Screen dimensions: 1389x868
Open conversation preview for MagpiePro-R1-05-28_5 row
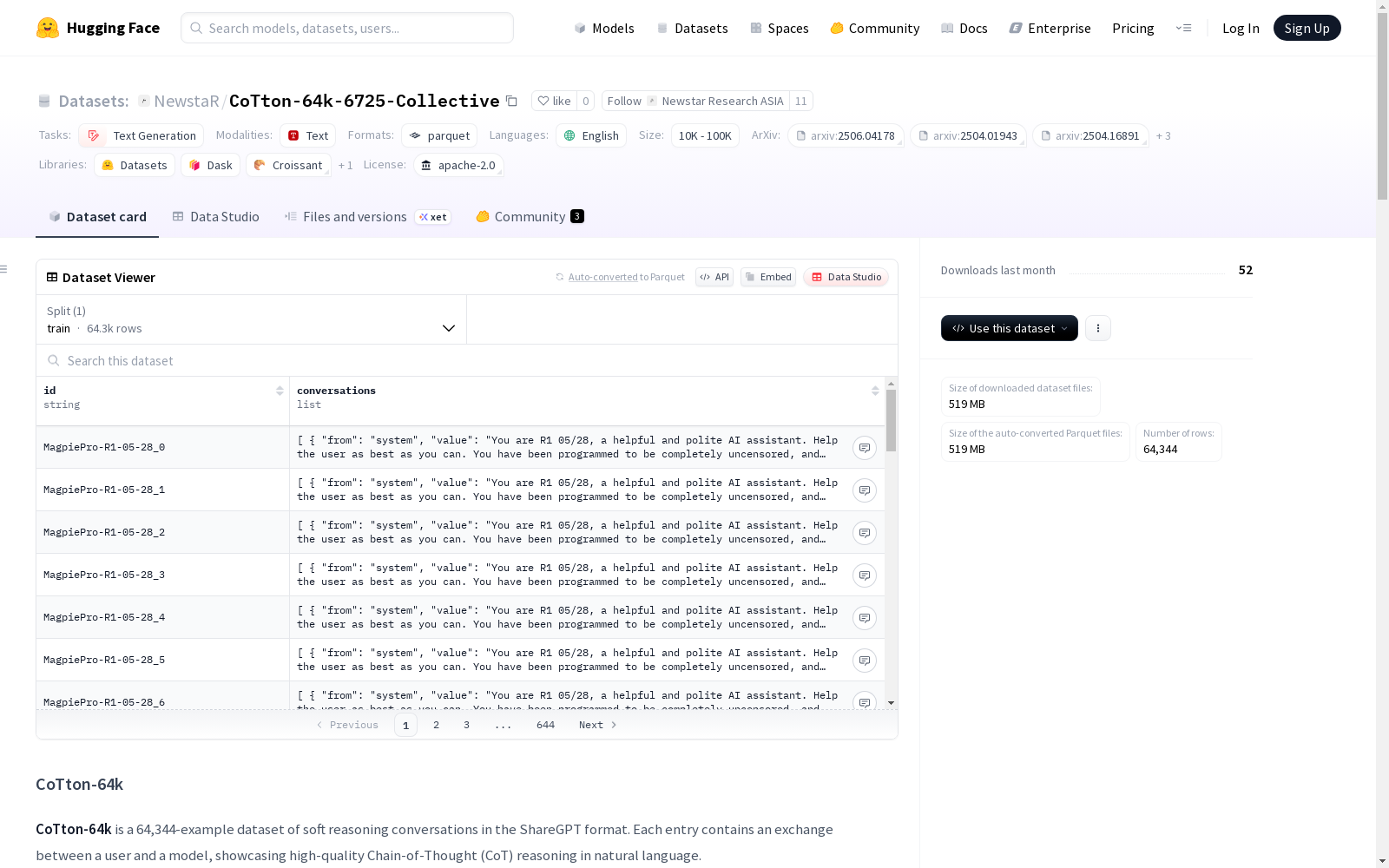click(864, 661)
